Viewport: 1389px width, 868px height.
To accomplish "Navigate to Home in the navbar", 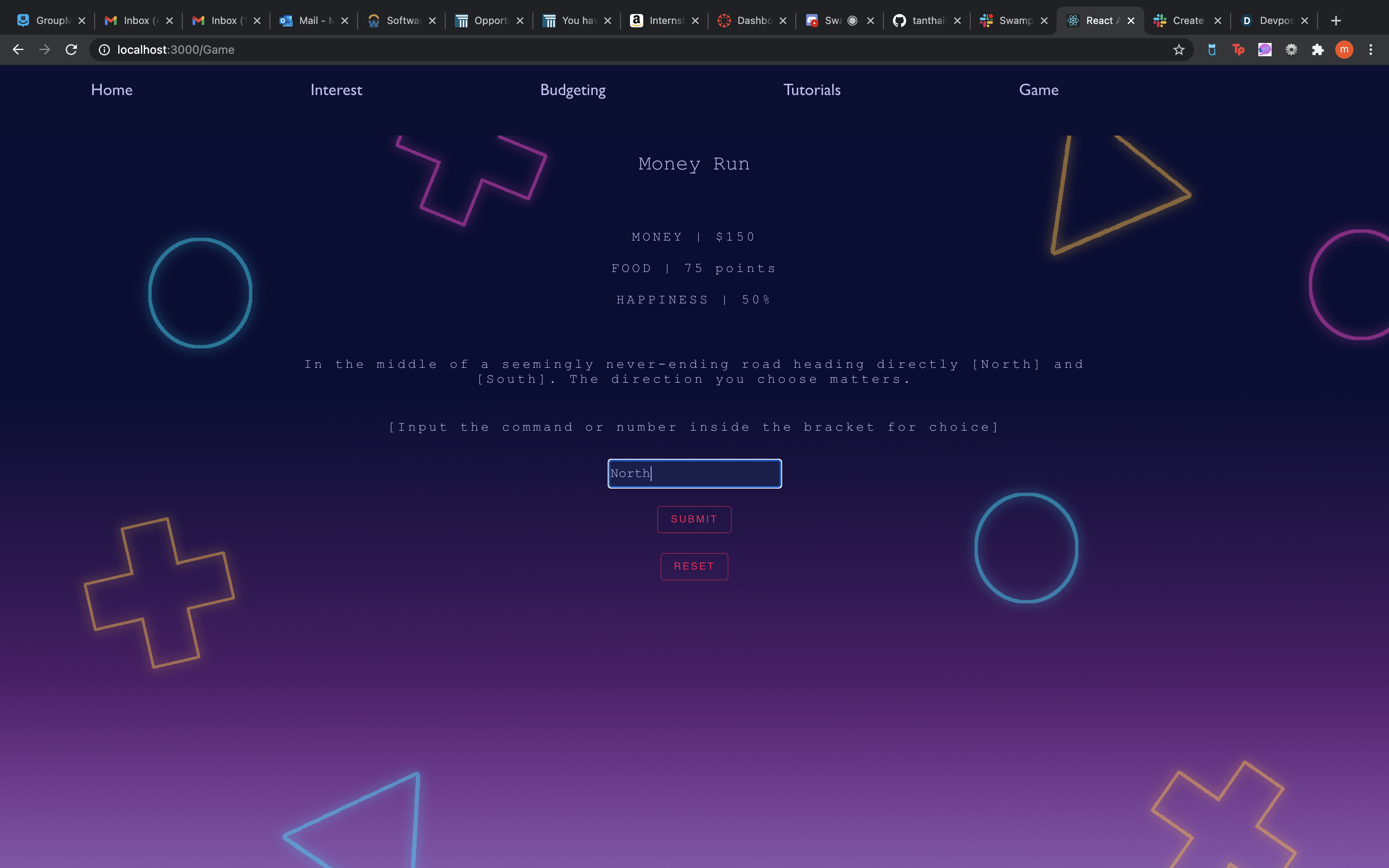I will tap(111, 90).
